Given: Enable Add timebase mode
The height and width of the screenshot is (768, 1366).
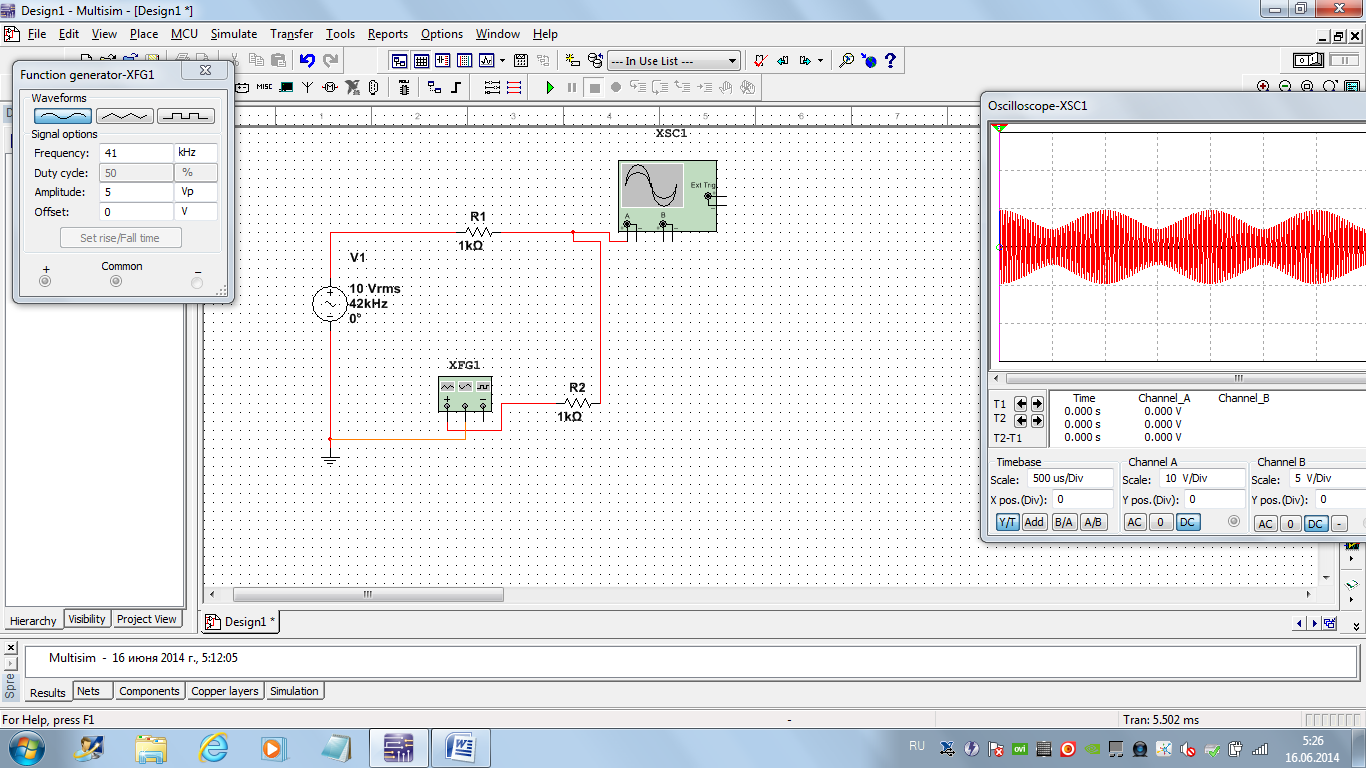Looking at the screenshot, I should pos(1035,522).
